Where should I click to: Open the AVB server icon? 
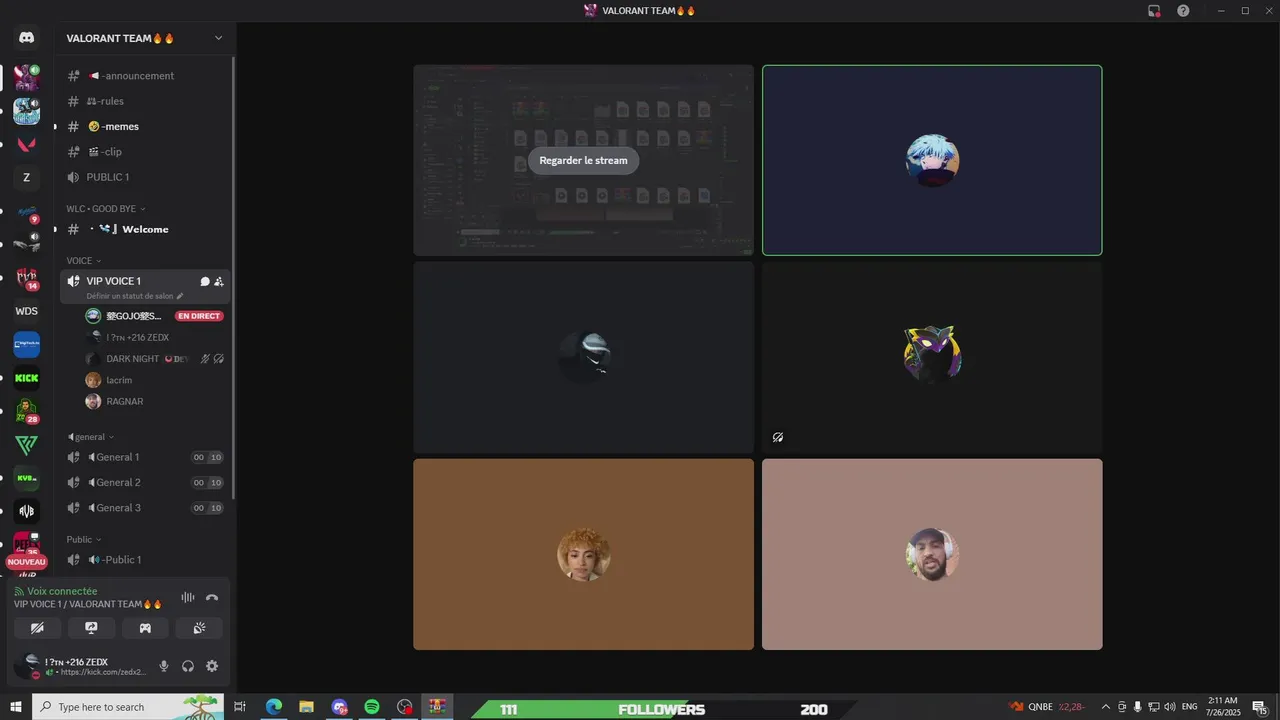(x=27, y=511)
